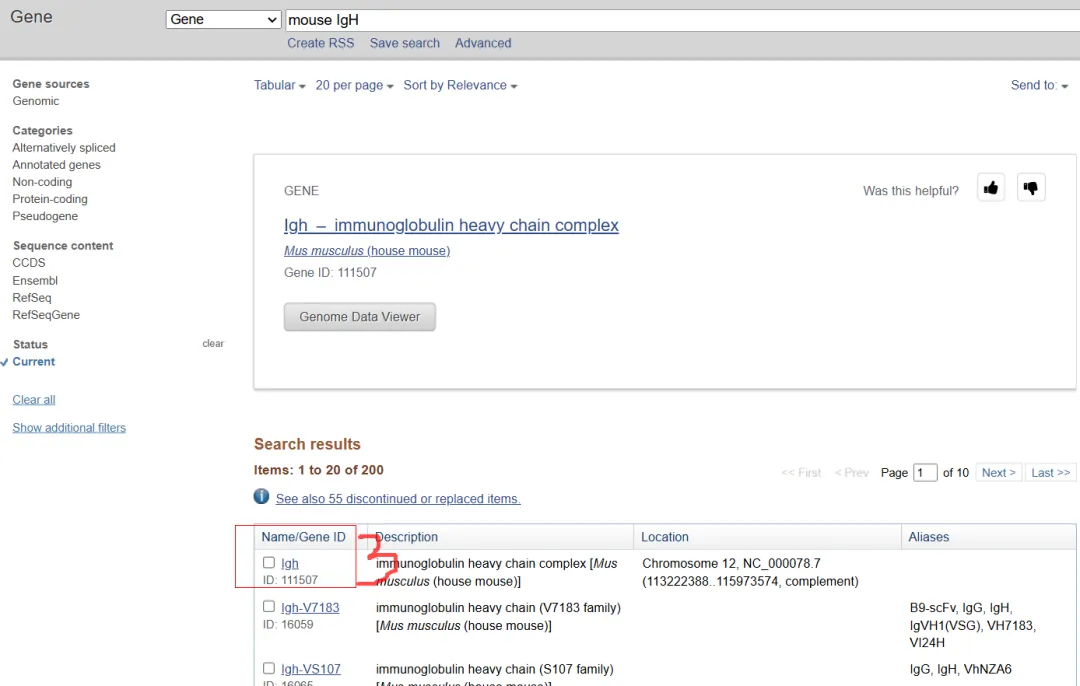Open the Send to dropdown
Viewport: 1080px width, 686px height.
(x=1039, y=85)
